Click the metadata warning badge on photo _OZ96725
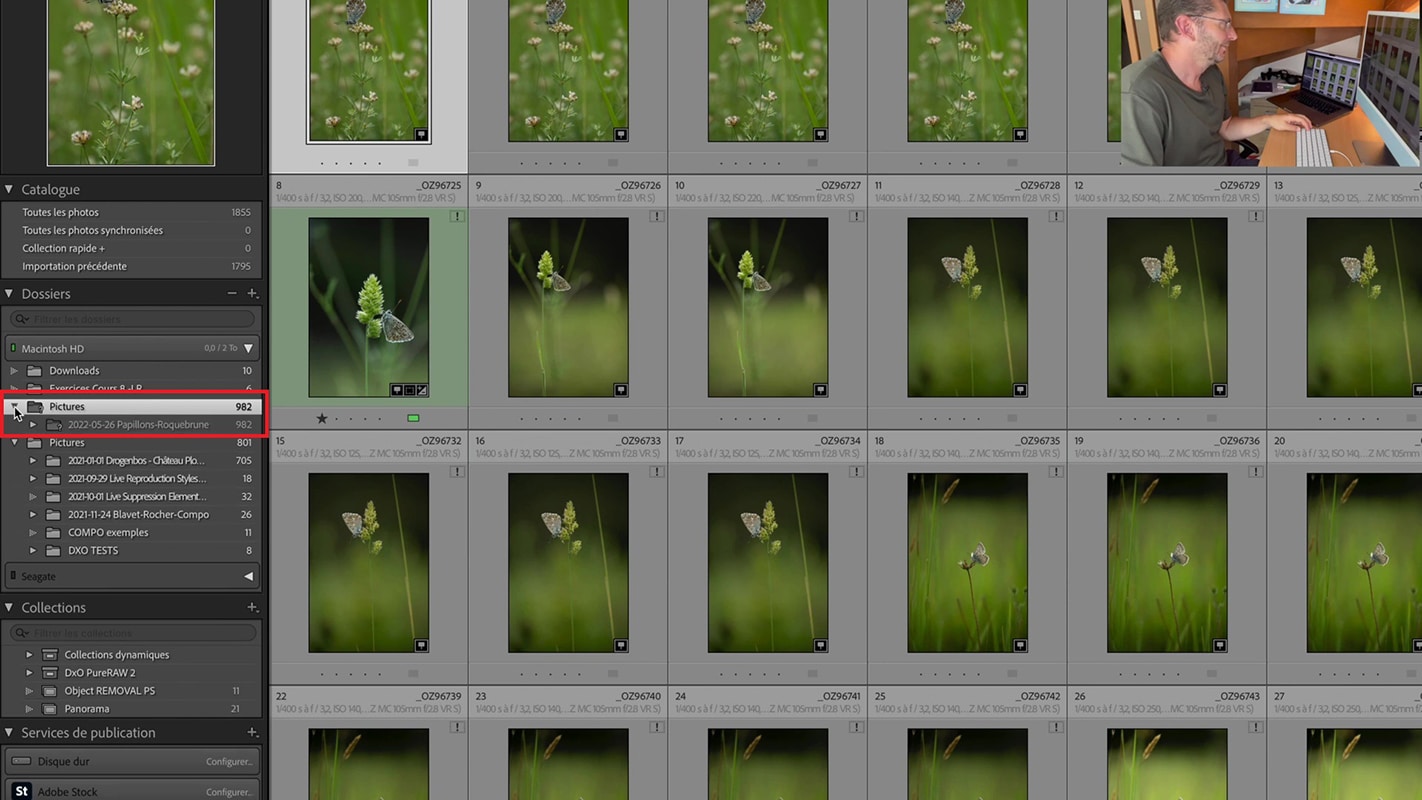Viewport: 1422px width, 800px height. click(x=457, y=216)
